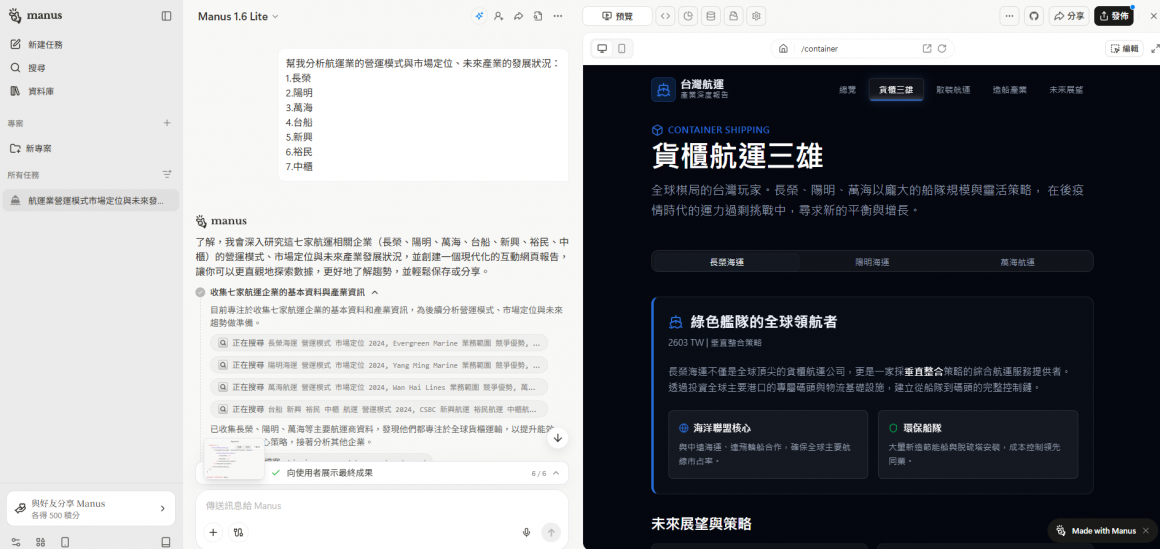Image resolution: width=1160 pixels, height=549 pixels.
Task: Open the search entry for 長榮海運 營運模式
Action: pyautogui.click(x=379, y=343)
